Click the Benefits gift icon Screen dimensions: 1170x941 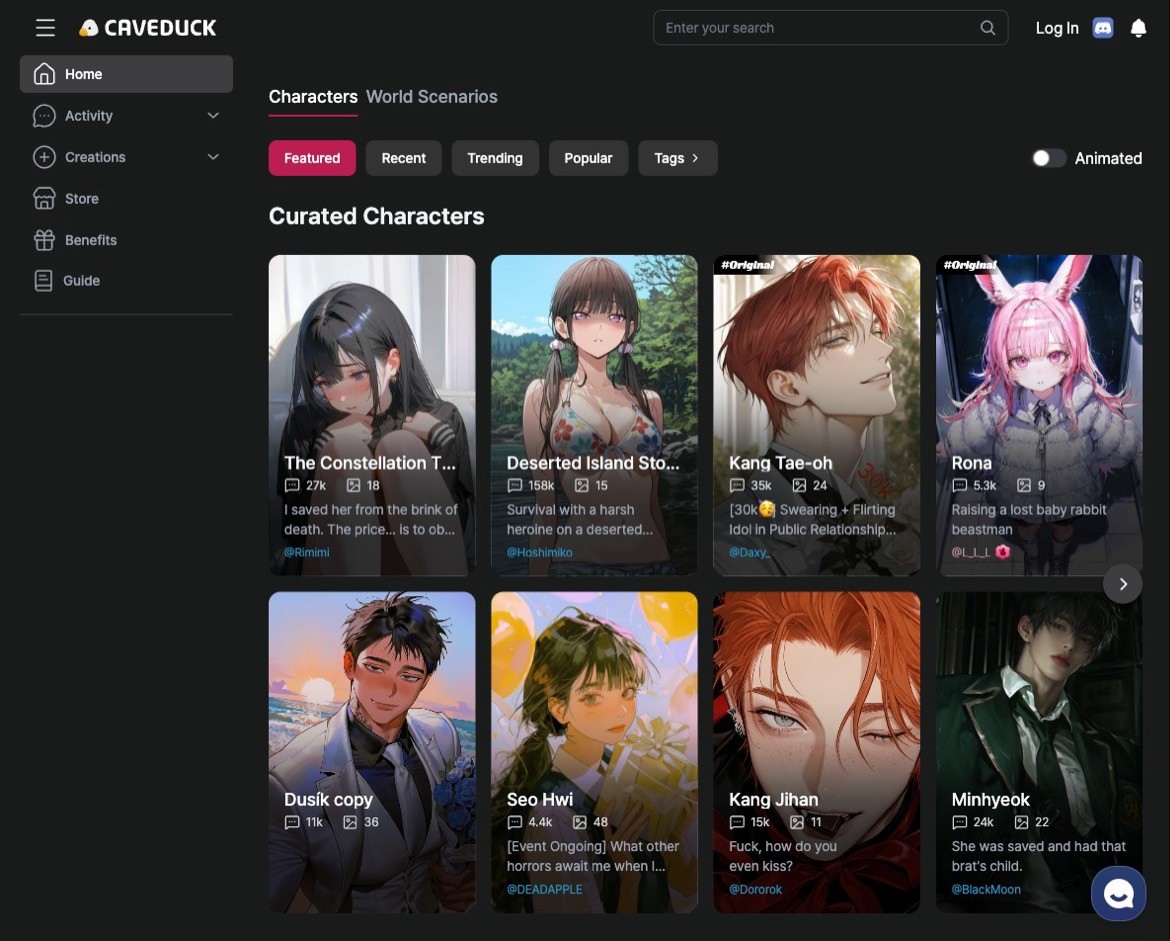pos(44,240)
